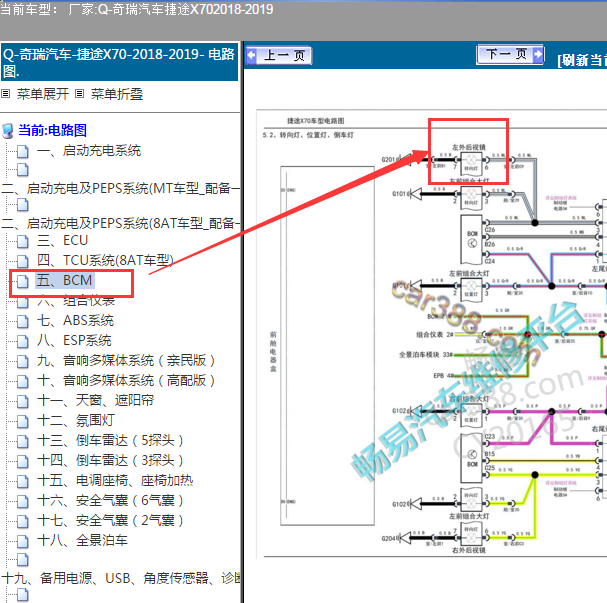Expand all menus via 菜单展开

tap(43, 94)
